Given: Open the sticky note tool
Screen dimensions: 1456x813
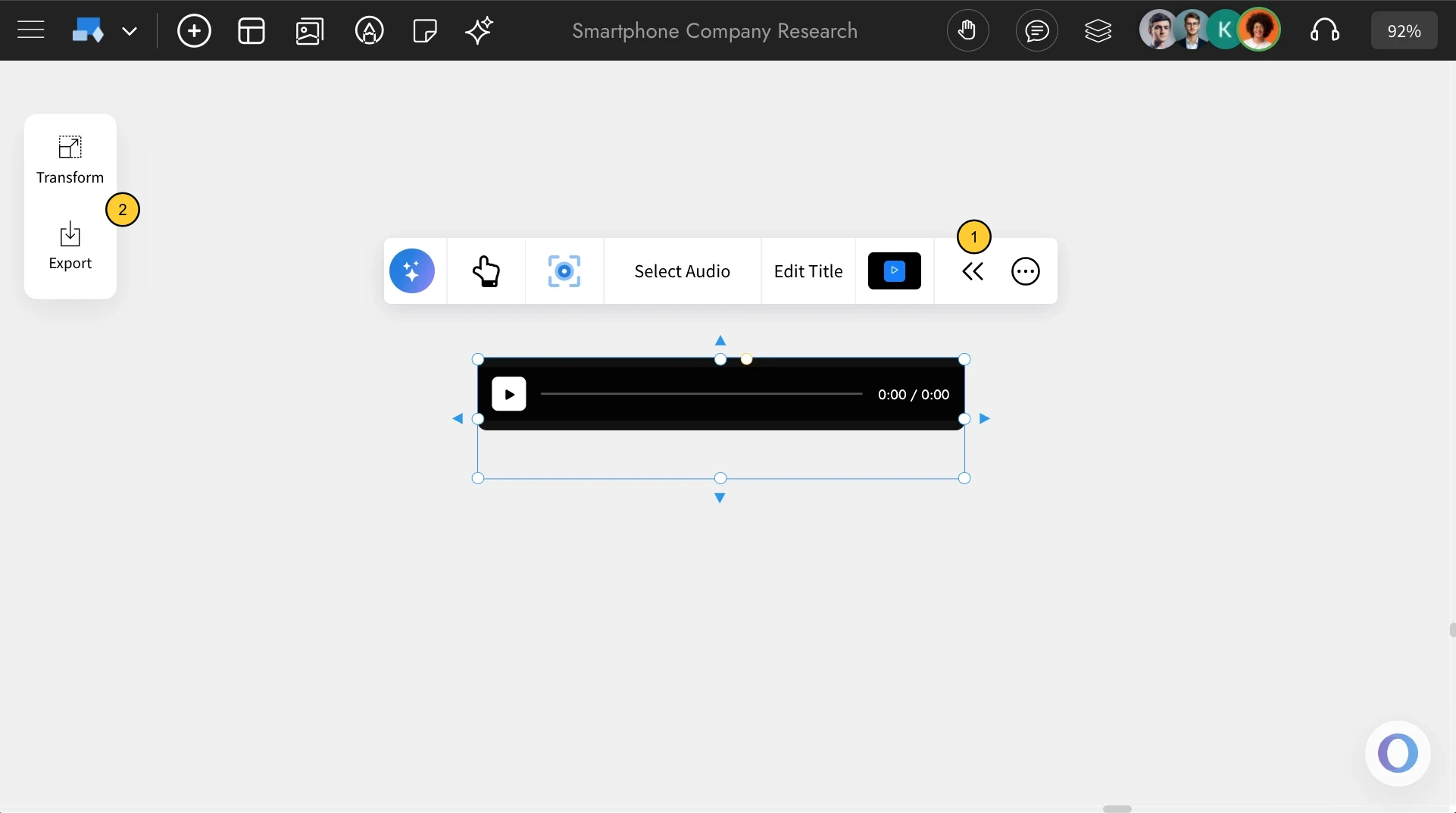Looking at the screenshot, I should (424, 30).
